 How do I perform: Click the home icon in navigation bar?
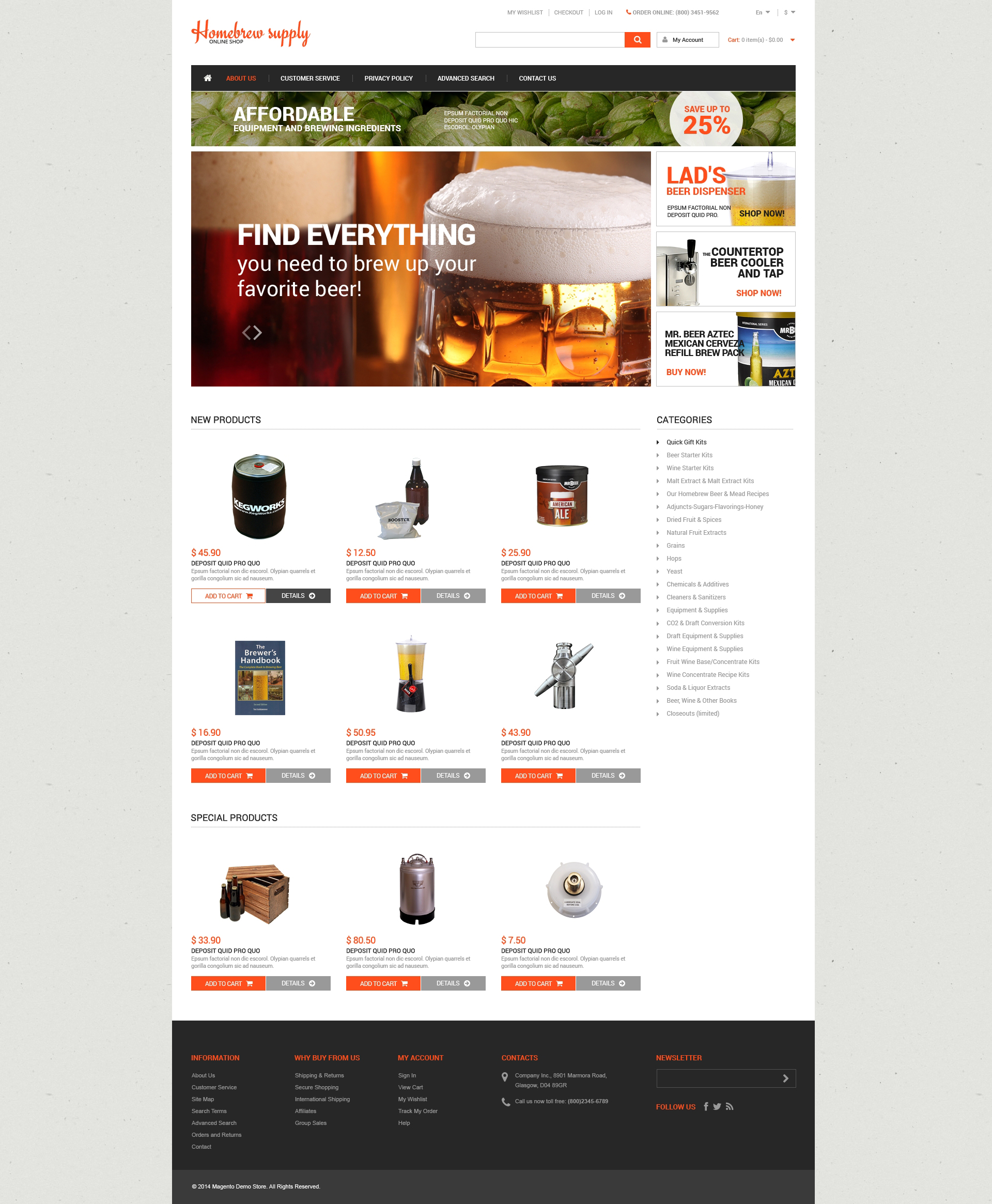click(209, 77)
